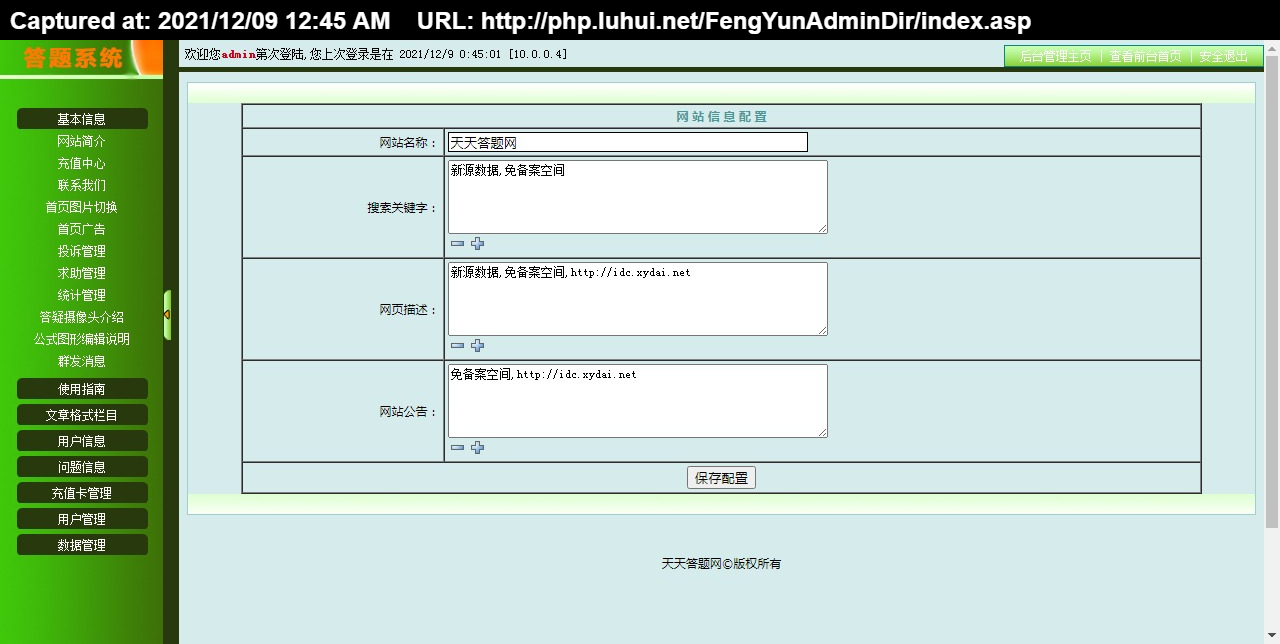Expand the 用户信息 sidebar section
Viewport: 1280px width, 644px height.
click(x=82, y=441)
